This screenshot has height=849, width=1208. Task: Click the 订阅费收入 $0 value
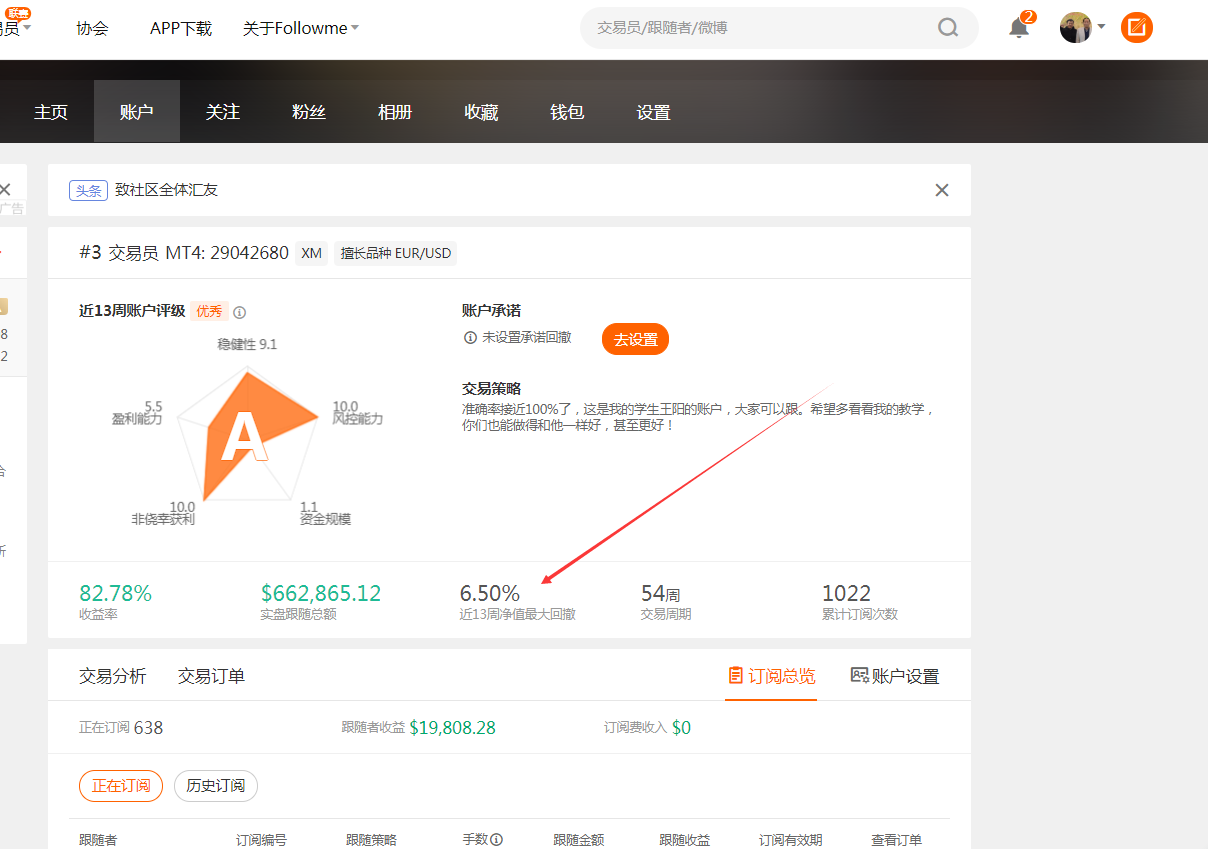point(681,728)
